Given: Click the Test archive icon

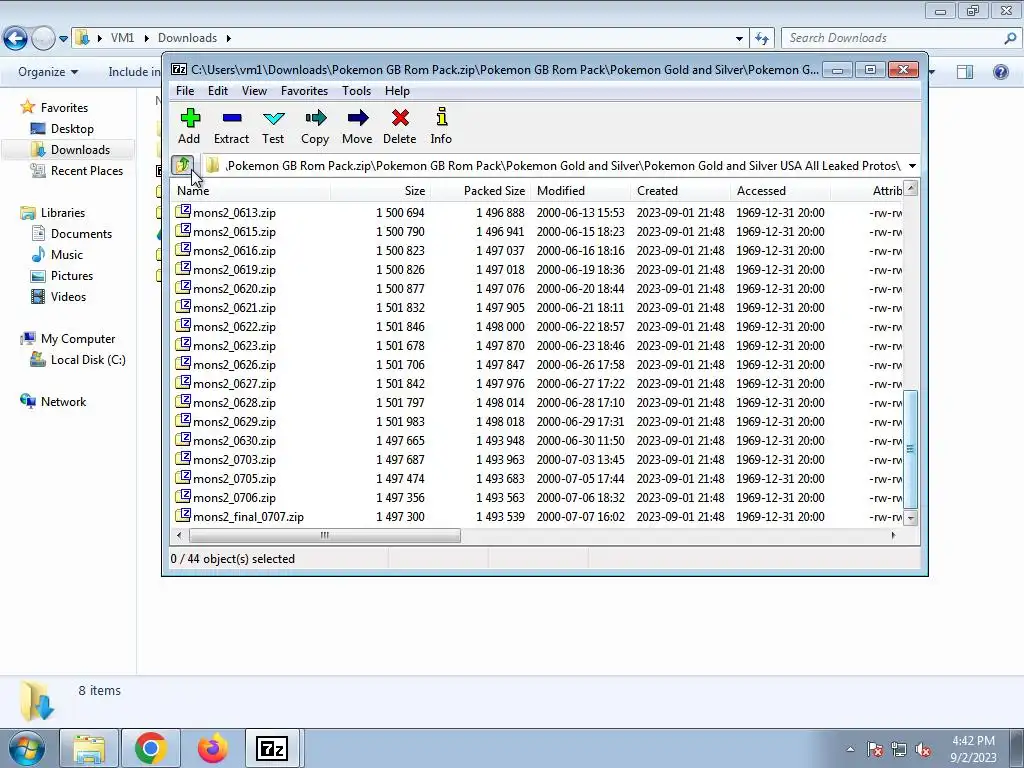Looking at the screenshot, I should click(x=273, y=118).
